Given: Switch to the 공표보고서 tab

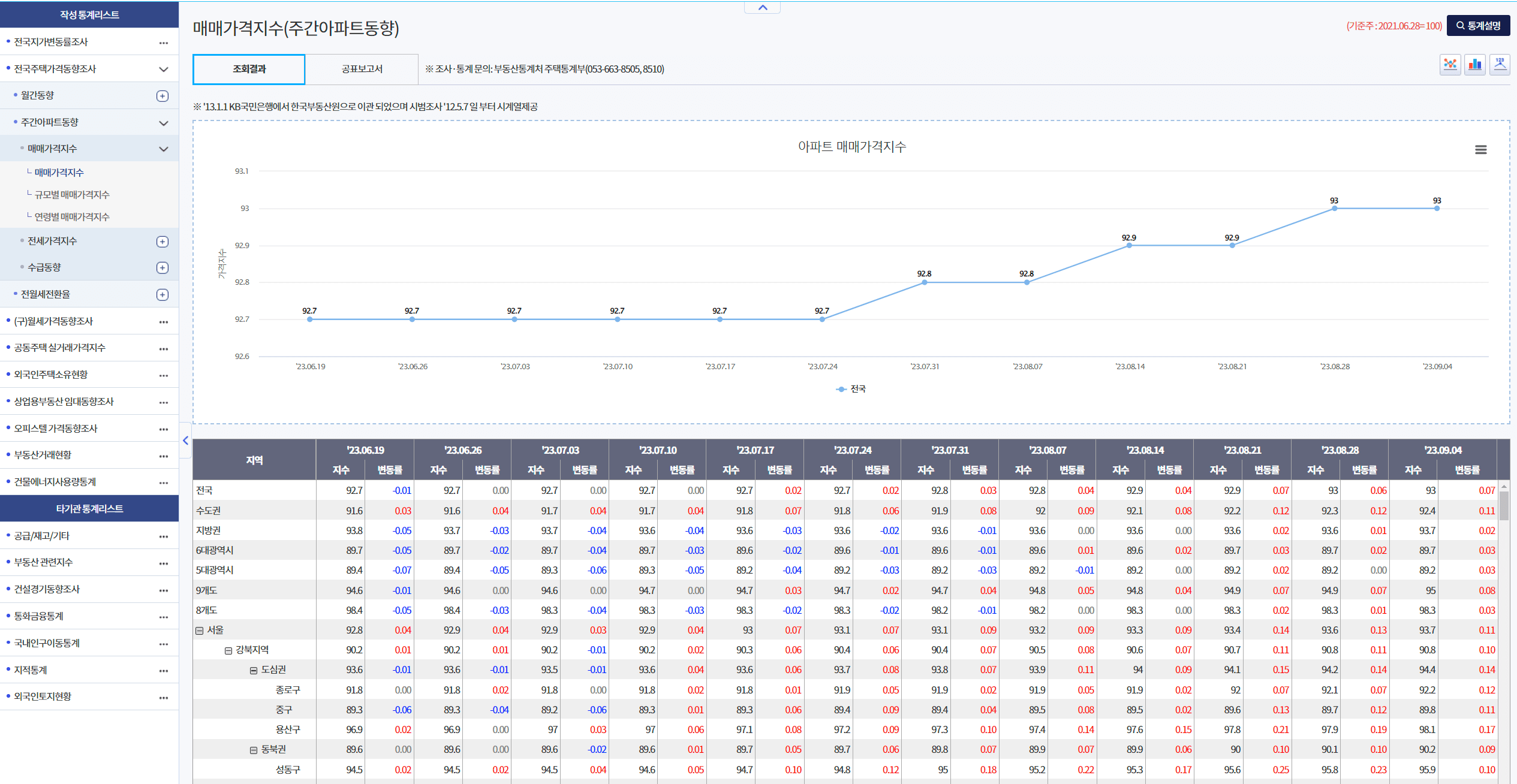Looking at the screenshot, I should pos(362,69).
